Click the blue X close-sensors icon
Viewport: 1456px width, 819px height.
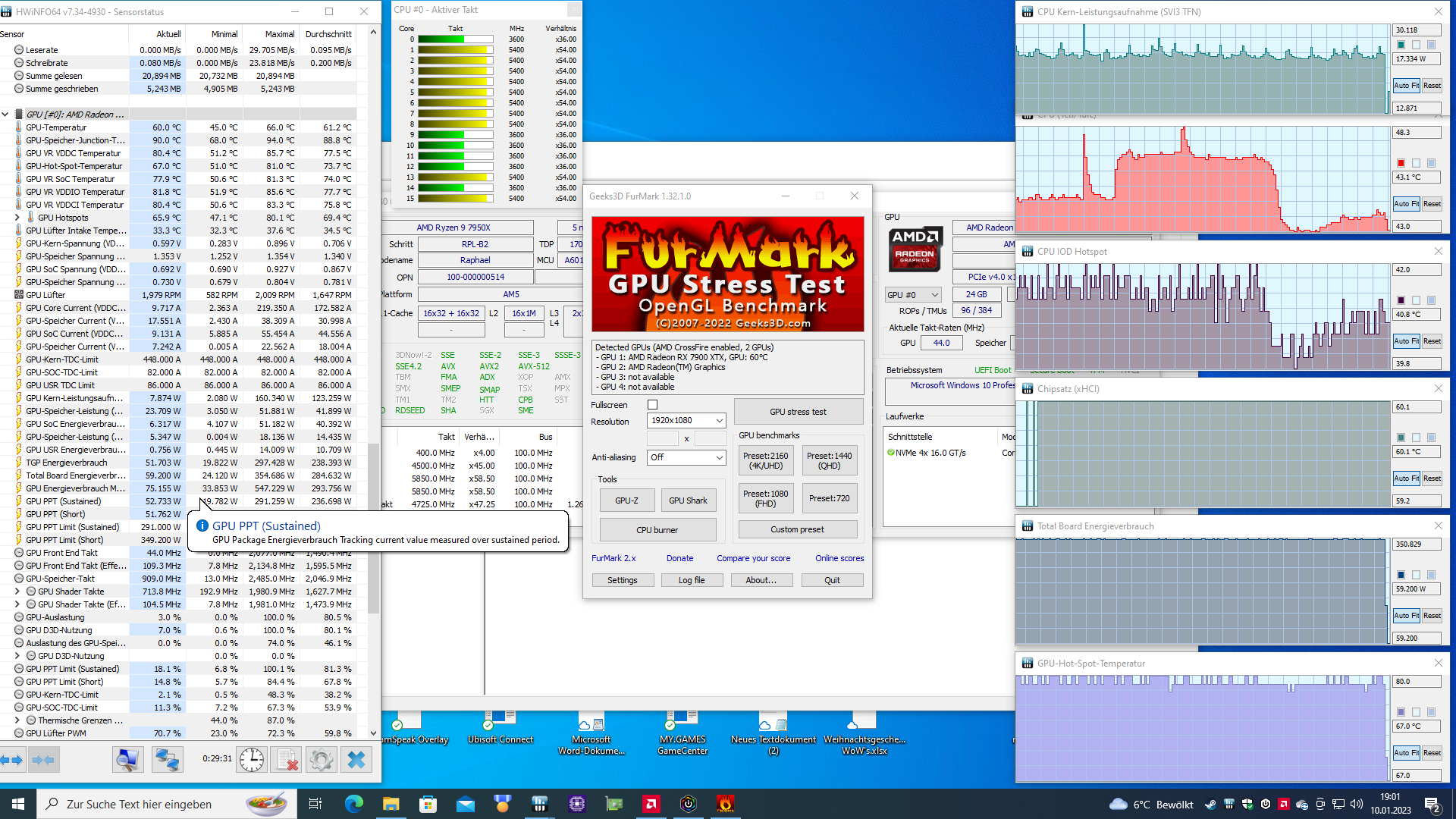[x=356, y=759]
